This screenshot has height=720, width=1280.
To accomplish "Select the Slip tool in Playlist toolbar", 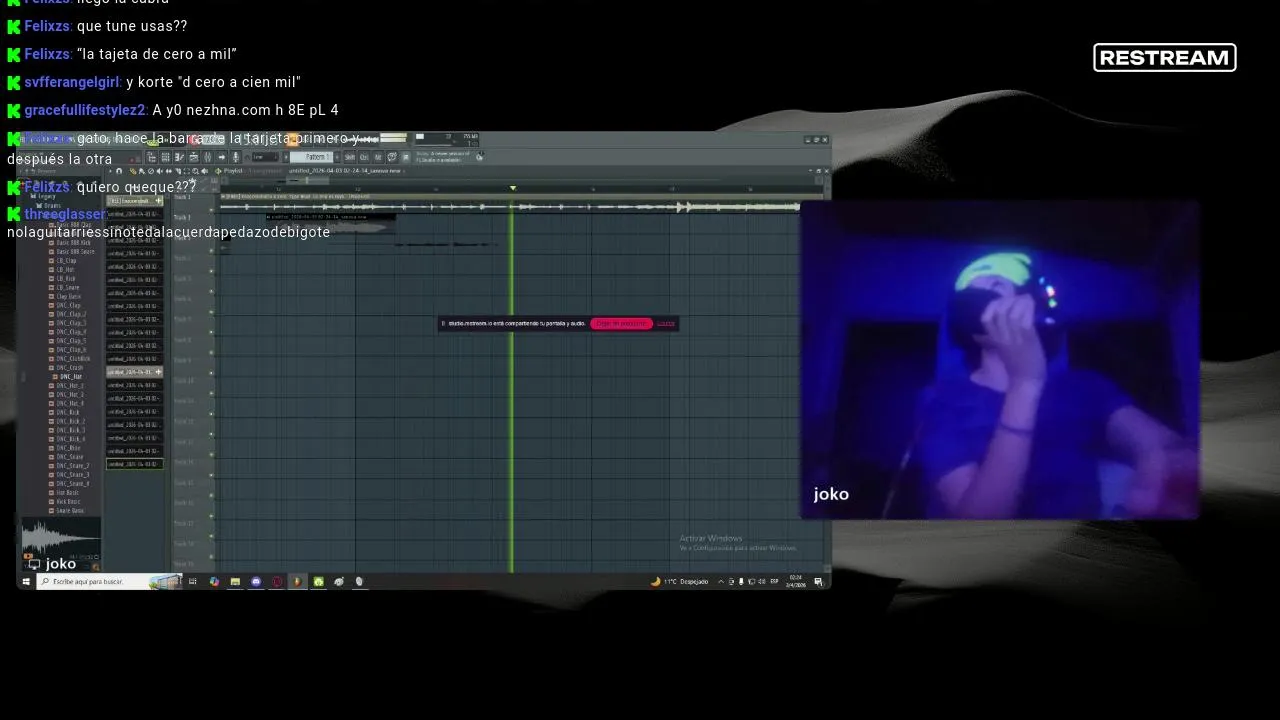I will [x=169, y=171].
